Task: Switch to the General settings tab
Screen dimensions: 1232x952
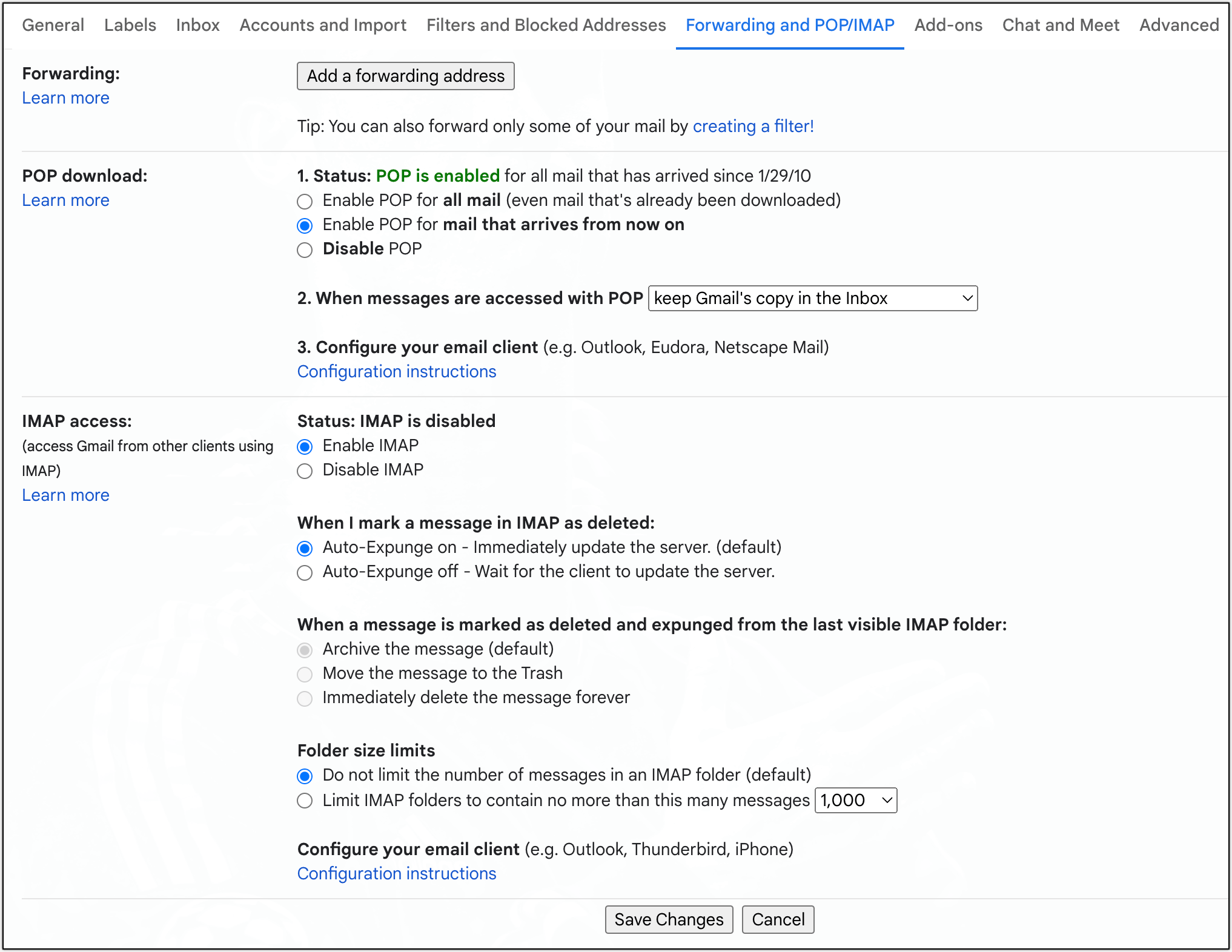Action: [53, 25]
